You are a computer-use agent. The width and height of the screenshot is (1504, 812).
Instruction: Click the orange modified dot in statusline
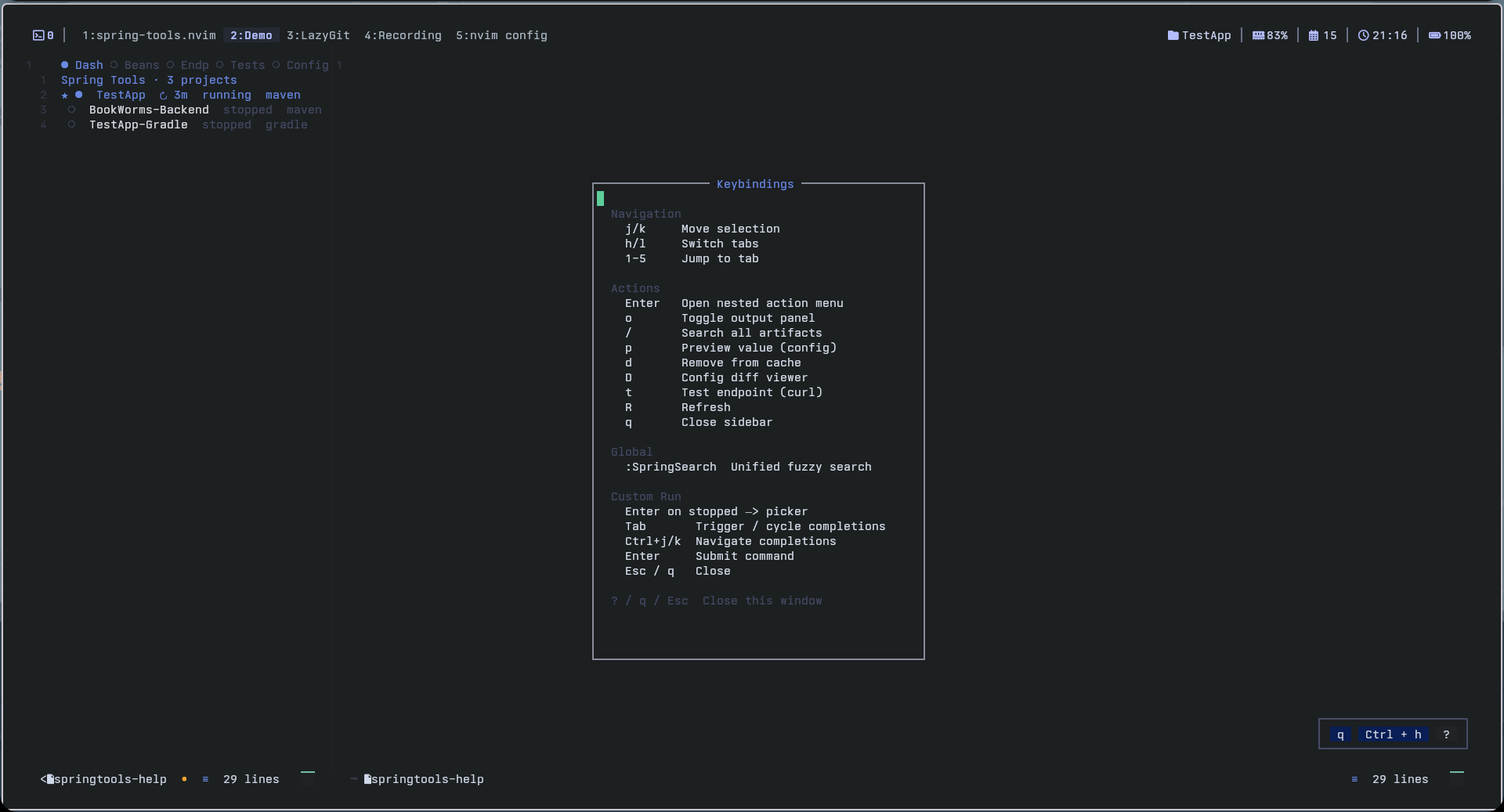[184, 779]
